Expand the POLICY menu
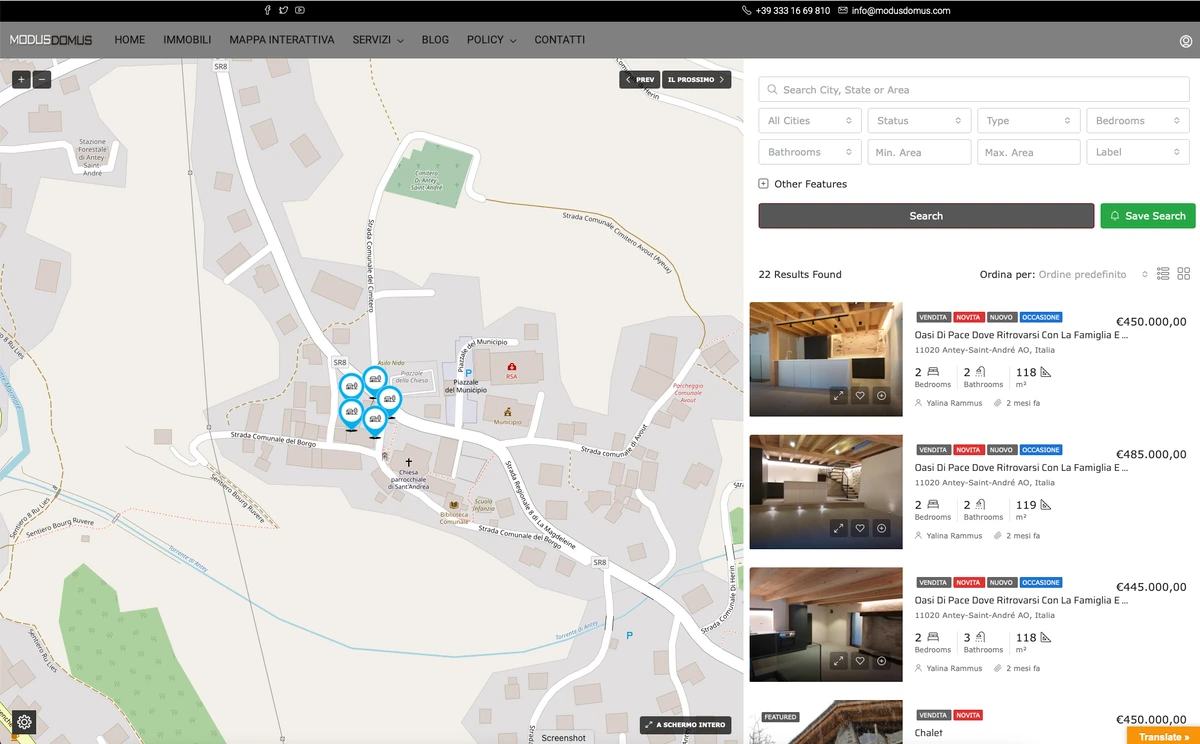Screen dimensions: 1200x744 (x=491, y=40)
